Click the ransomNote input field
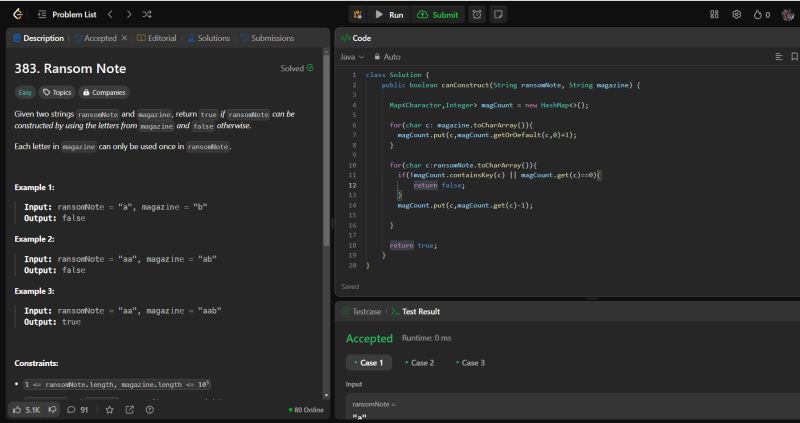 point(572,408)
